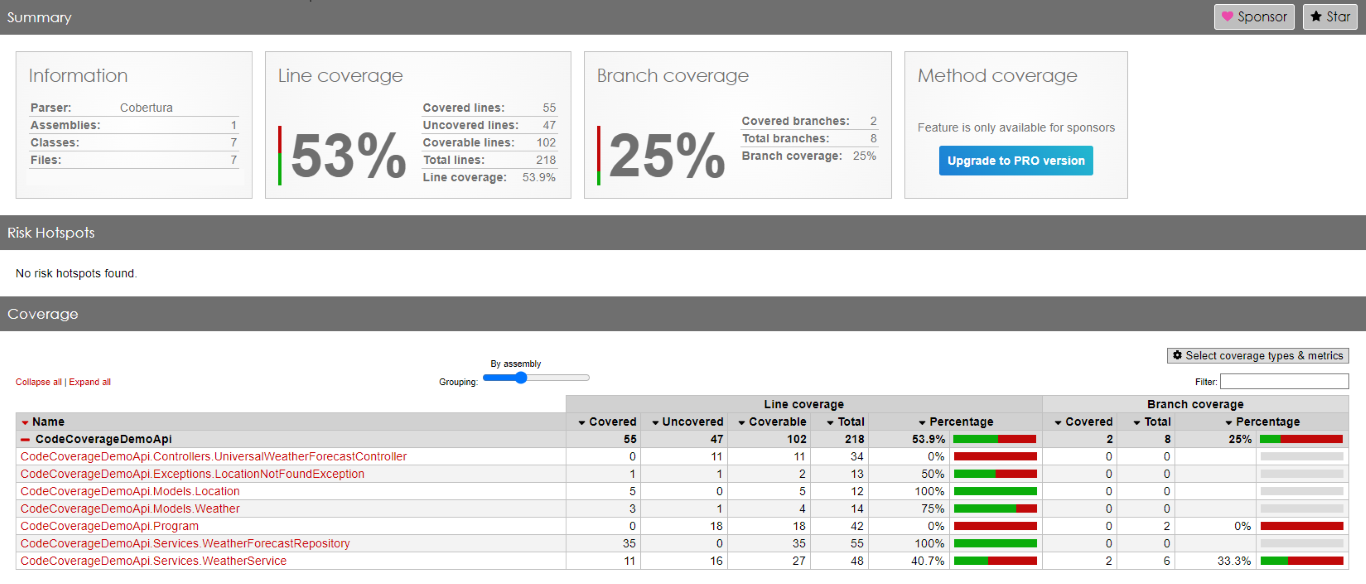The image size is (1366, 584).
Task: Sort by branch coverage Total column
Action: (1151, 422)
